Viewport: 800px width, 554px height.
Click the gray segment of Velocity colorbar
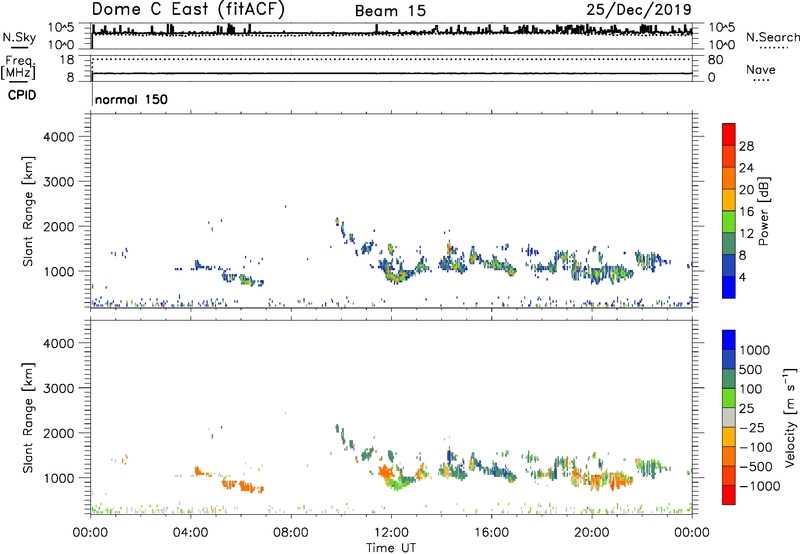coord(729,418)
